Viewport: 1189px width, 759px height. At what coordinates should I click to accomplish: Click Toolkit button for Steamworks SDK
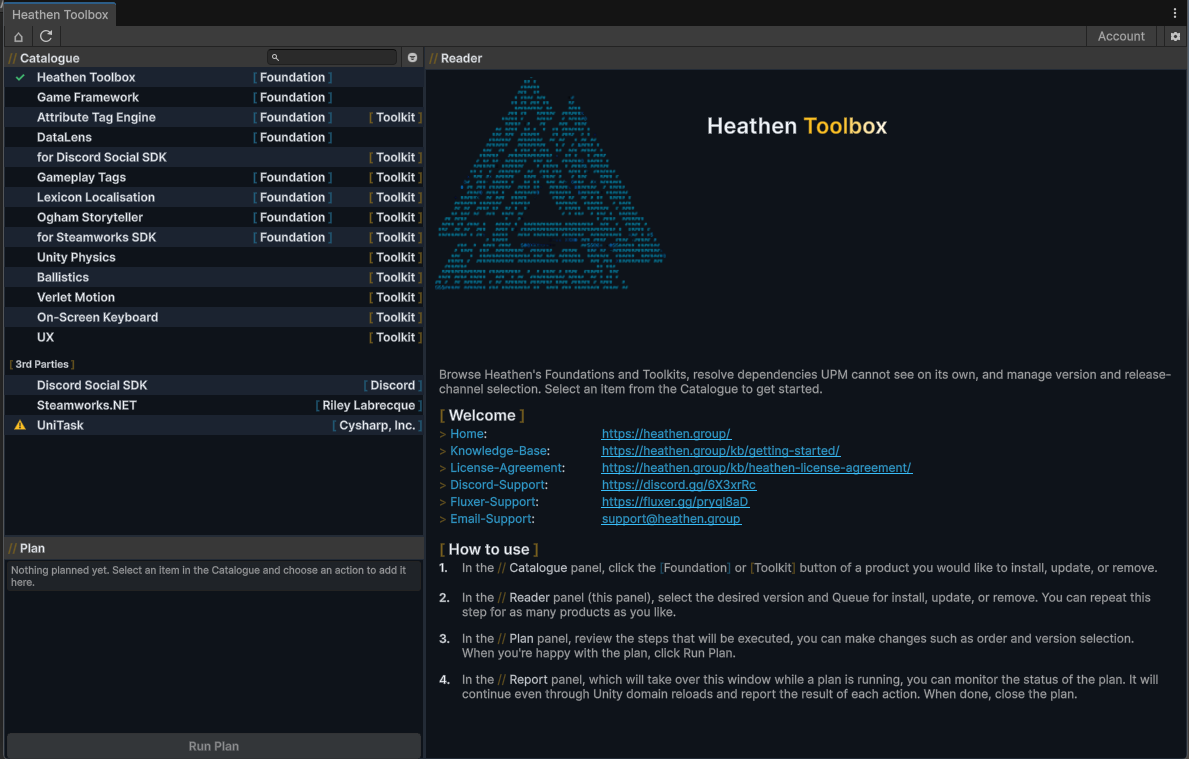click(395, 237)
